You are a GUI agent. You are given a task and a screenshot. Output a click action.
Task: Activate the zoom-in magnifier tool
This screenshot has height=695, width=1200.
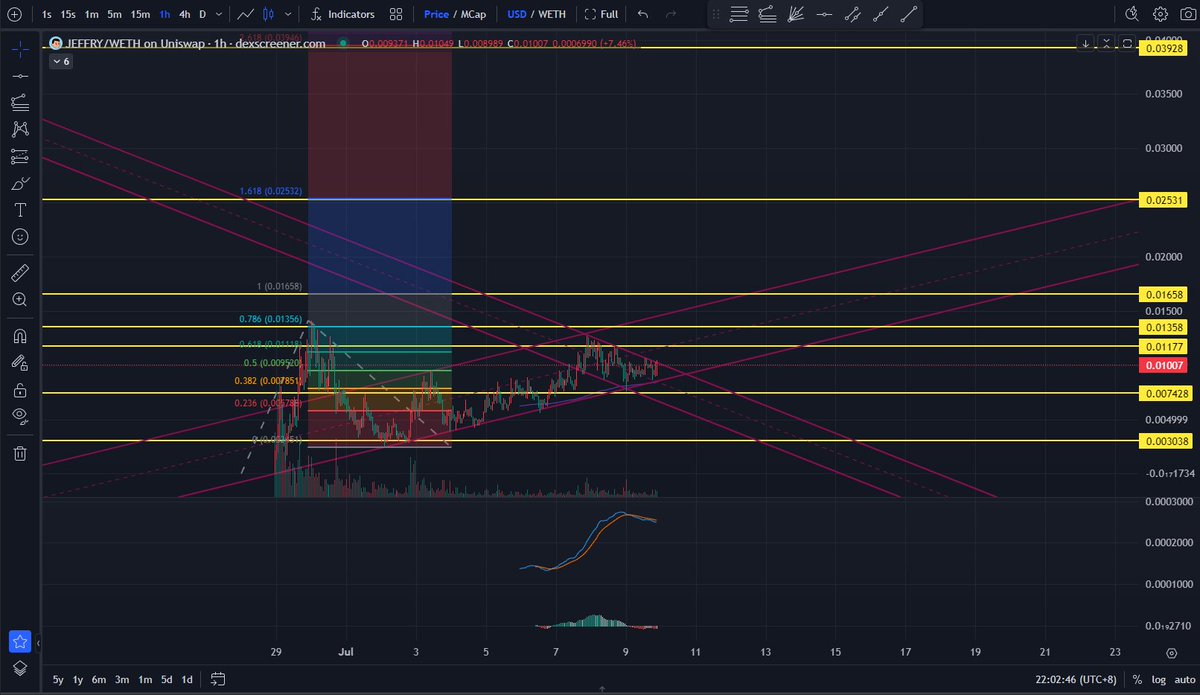pyautogui.click(x=20, y=299)
